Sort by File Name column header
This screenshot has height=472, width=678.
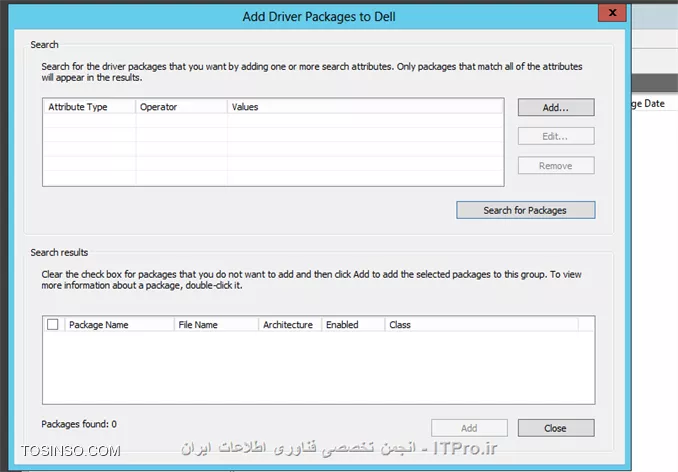216,325
